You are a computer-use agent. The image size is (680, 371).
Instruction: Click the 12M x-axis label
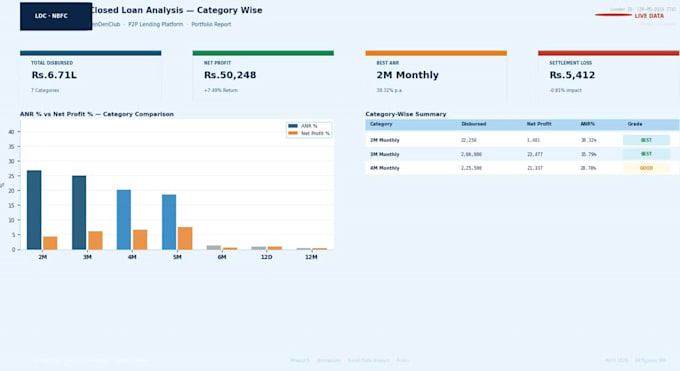click(311, 257)
